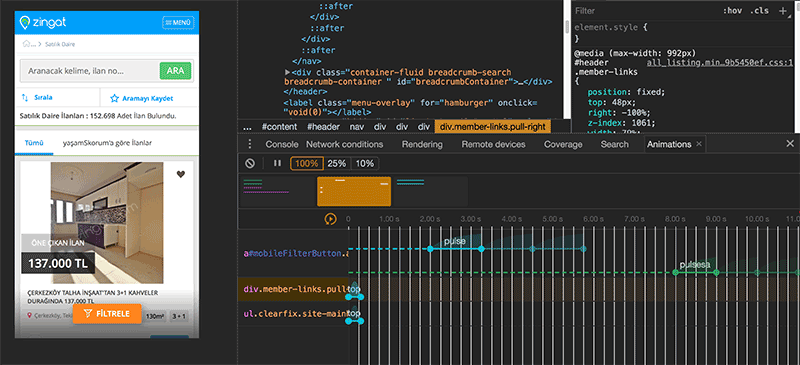The width and height of the screenshot is (800, 365).
Task: Click the zingat logo
Action: click(x=43, y=22)
